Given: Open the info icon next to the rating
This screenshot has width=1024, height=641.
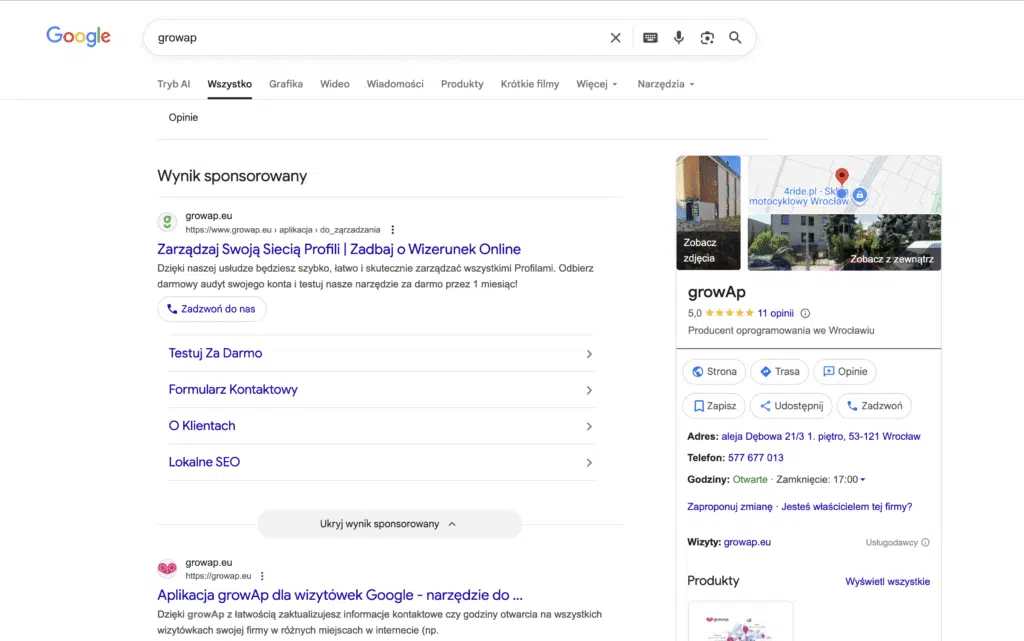Looking at the screenshot, I should point(806,312).
